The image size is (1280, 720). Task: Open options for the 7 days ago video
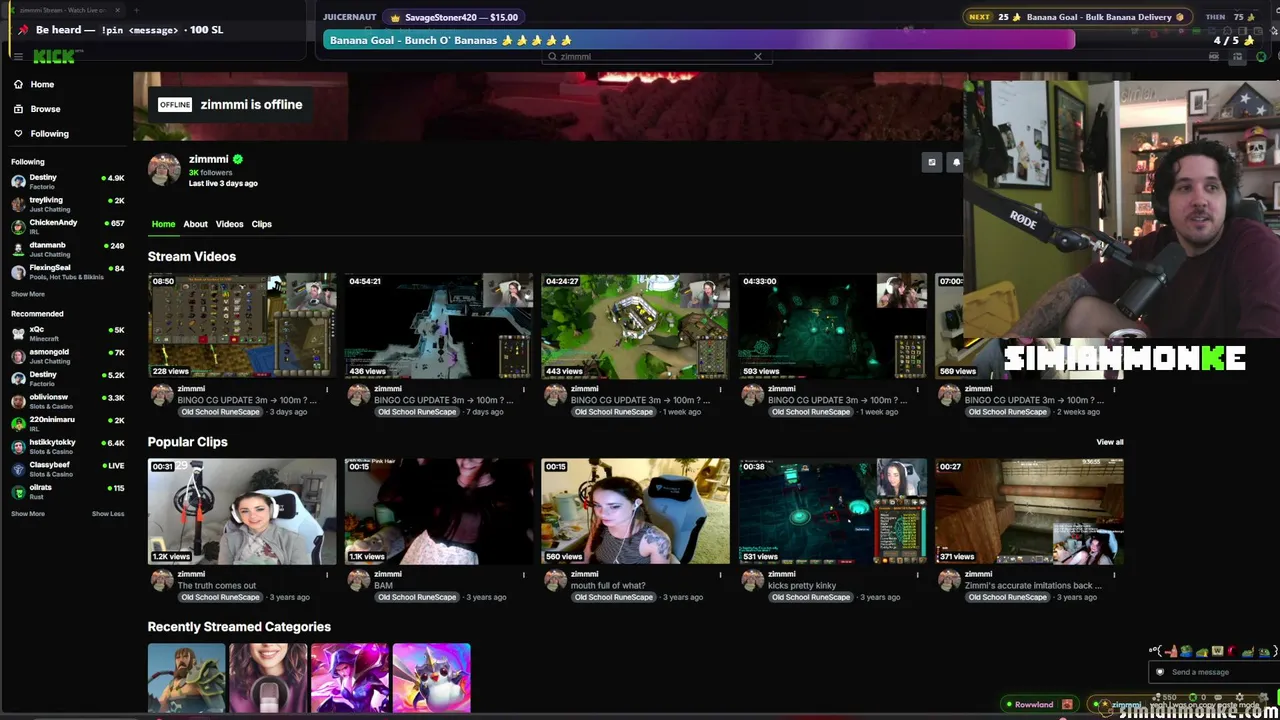point(524,389)
